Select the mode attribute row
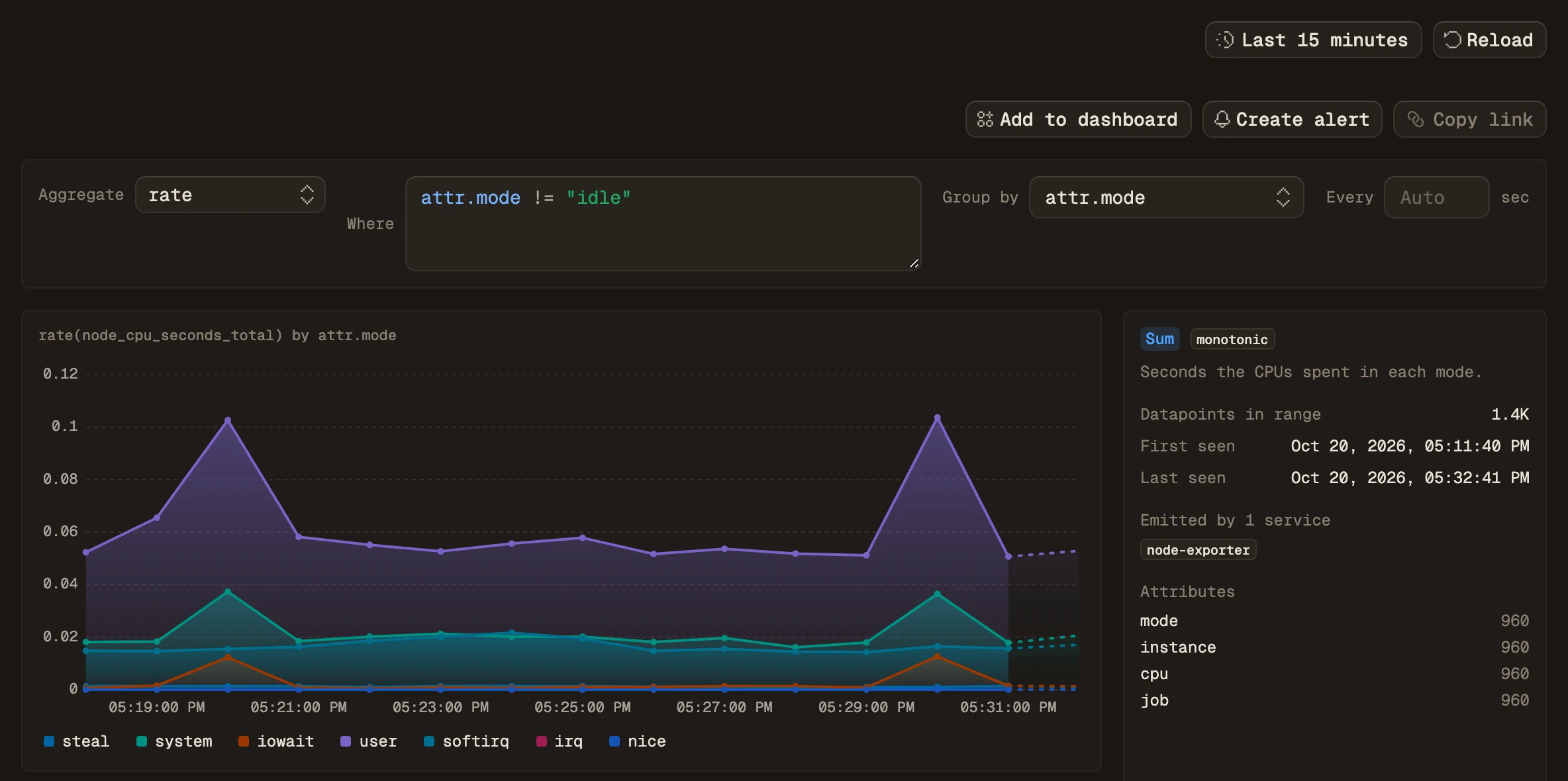Image resolution: width=1568 pixels, height=781 pixels. tap(1334, 621)
